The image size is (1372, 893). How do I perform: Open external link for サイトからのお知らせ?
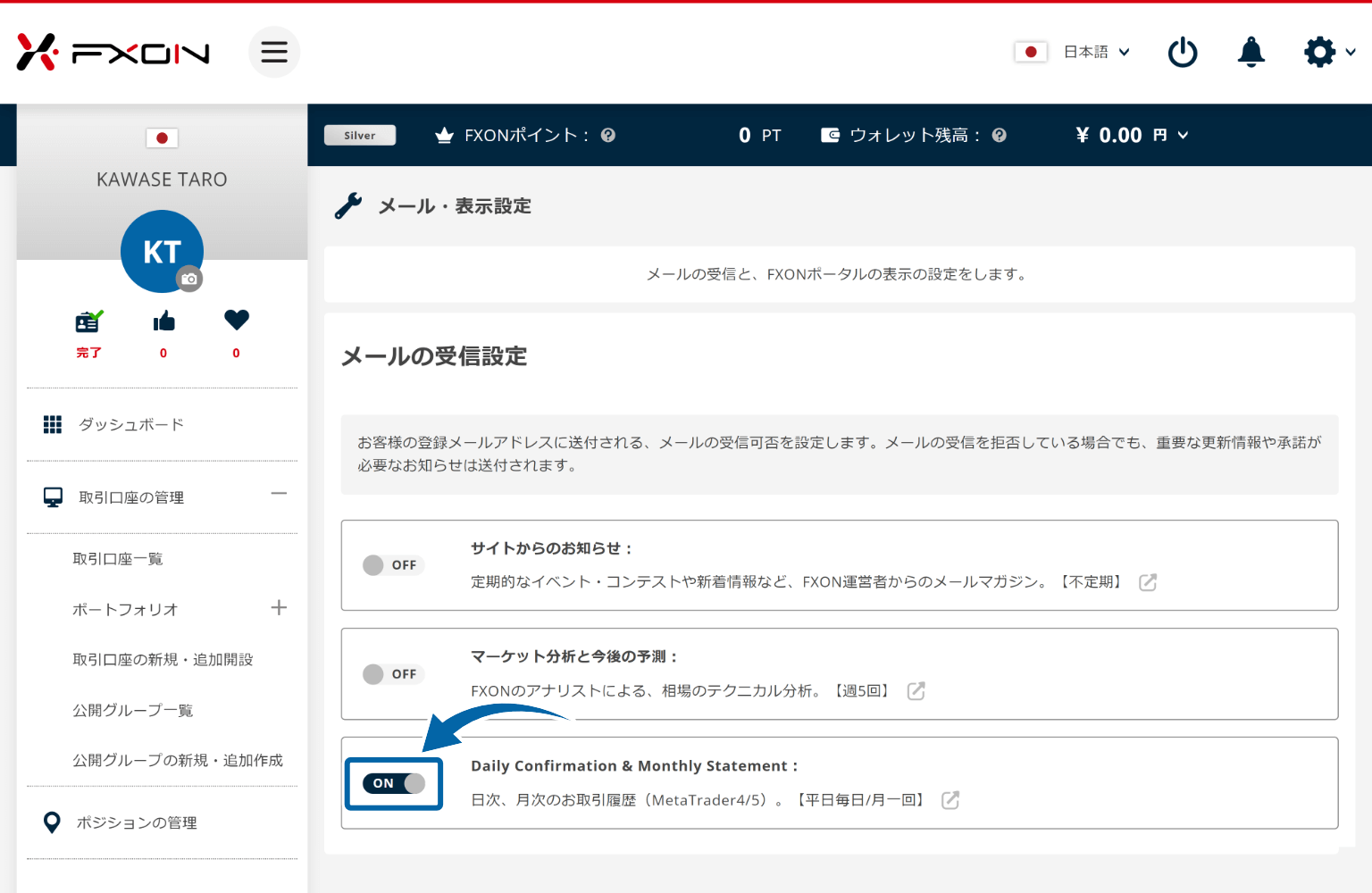pos(1148,582)
